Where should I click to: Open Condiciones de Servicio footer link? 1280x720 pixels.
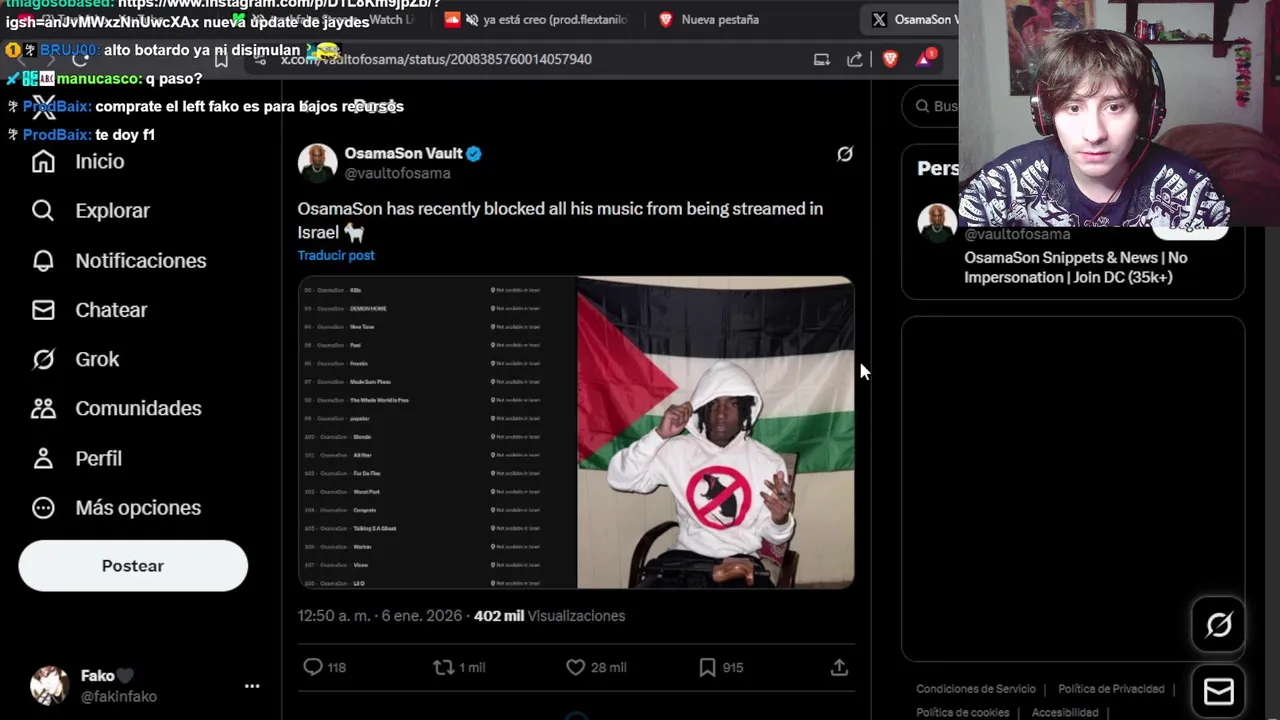(976, 689)
